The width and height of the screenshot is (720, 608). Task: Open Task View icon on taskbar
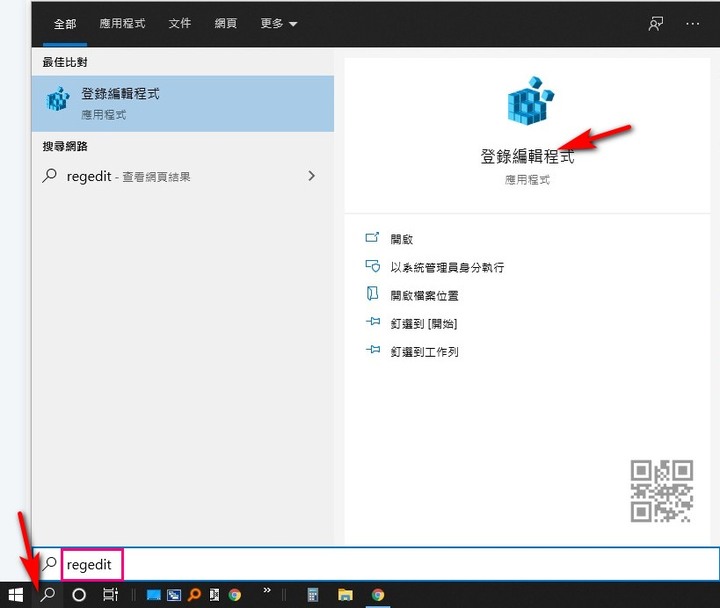point(110,595)
